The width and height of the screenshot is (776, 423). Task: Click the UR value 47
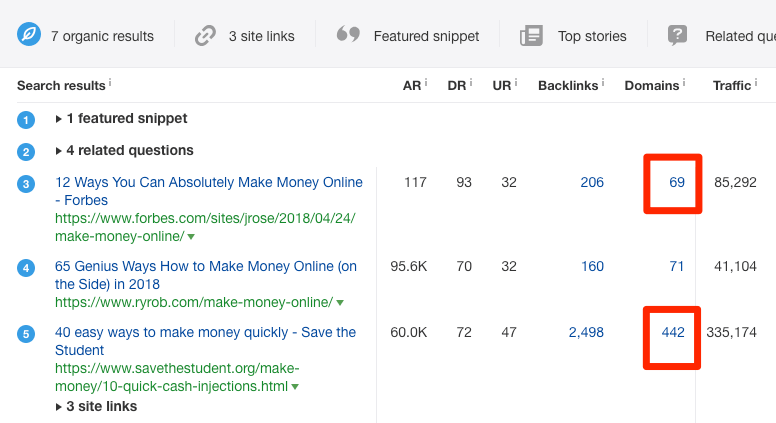[509, 332]
